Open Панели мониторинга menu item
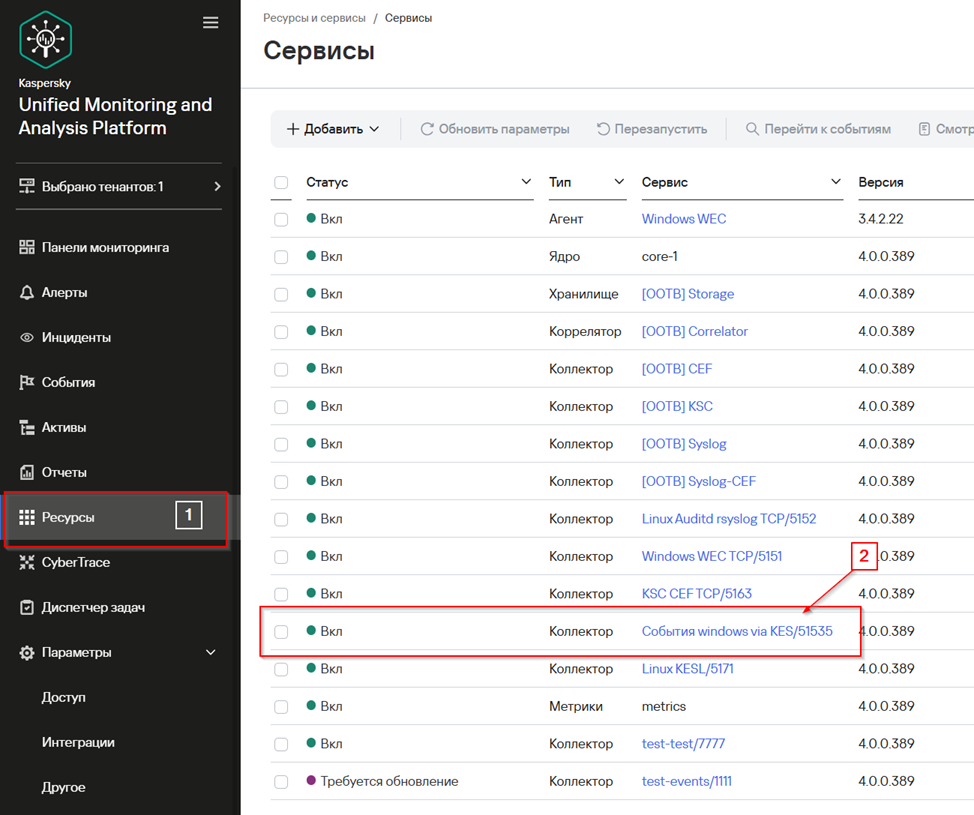 click(104, 247)
